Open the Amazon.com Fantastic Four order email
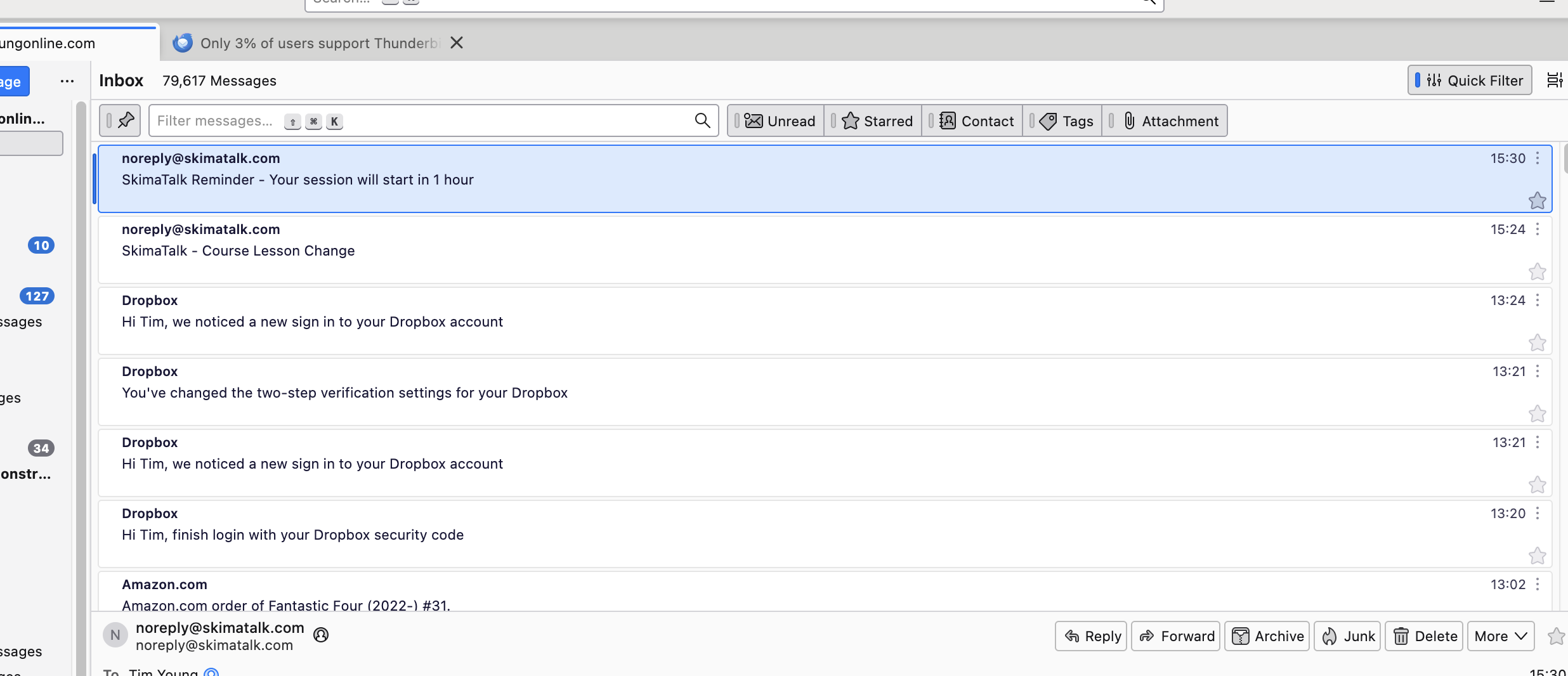This screenshot has width=1568, height=676. click(825, 592)
